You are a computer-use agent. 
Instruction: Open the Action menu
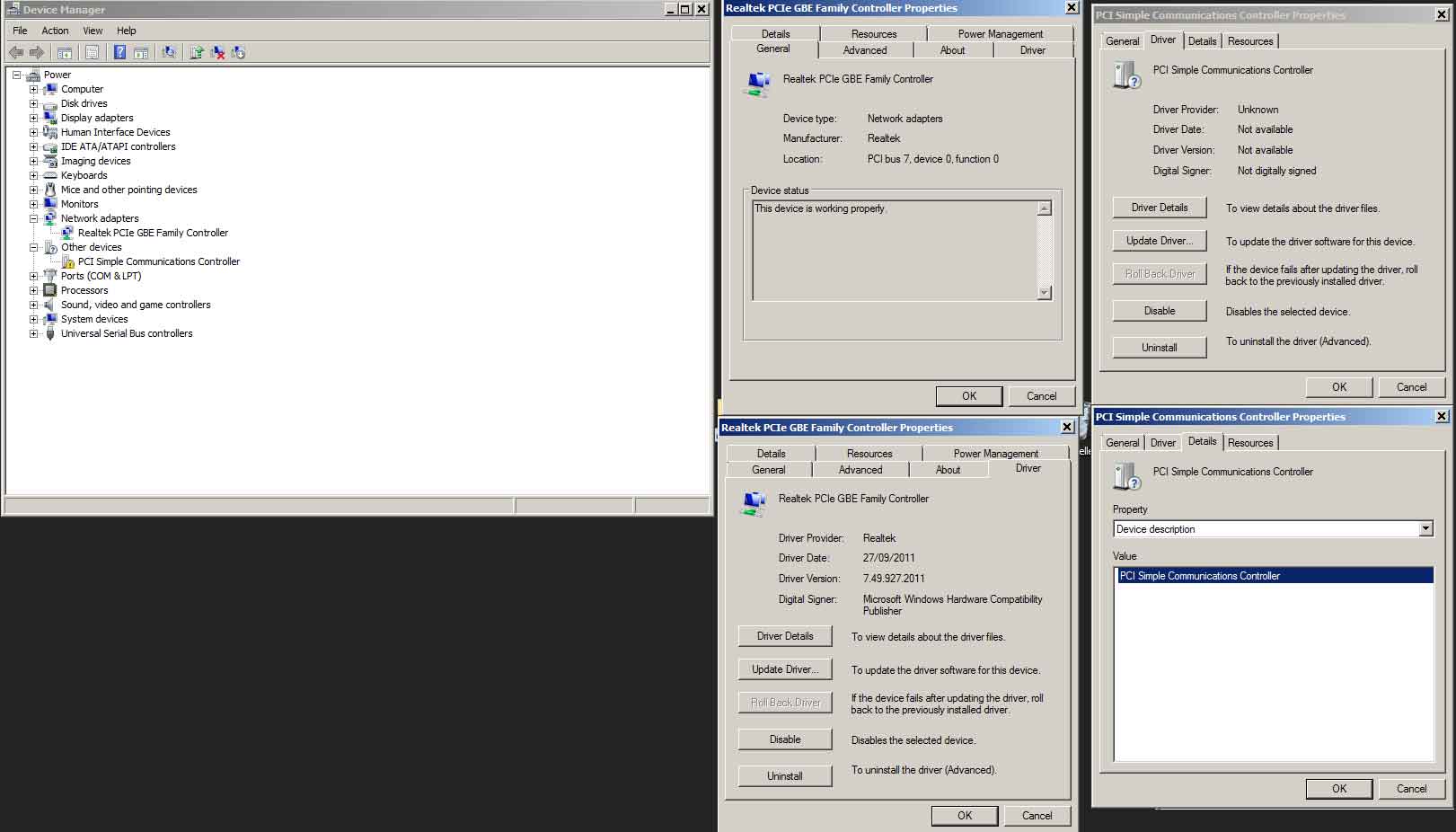55,31
